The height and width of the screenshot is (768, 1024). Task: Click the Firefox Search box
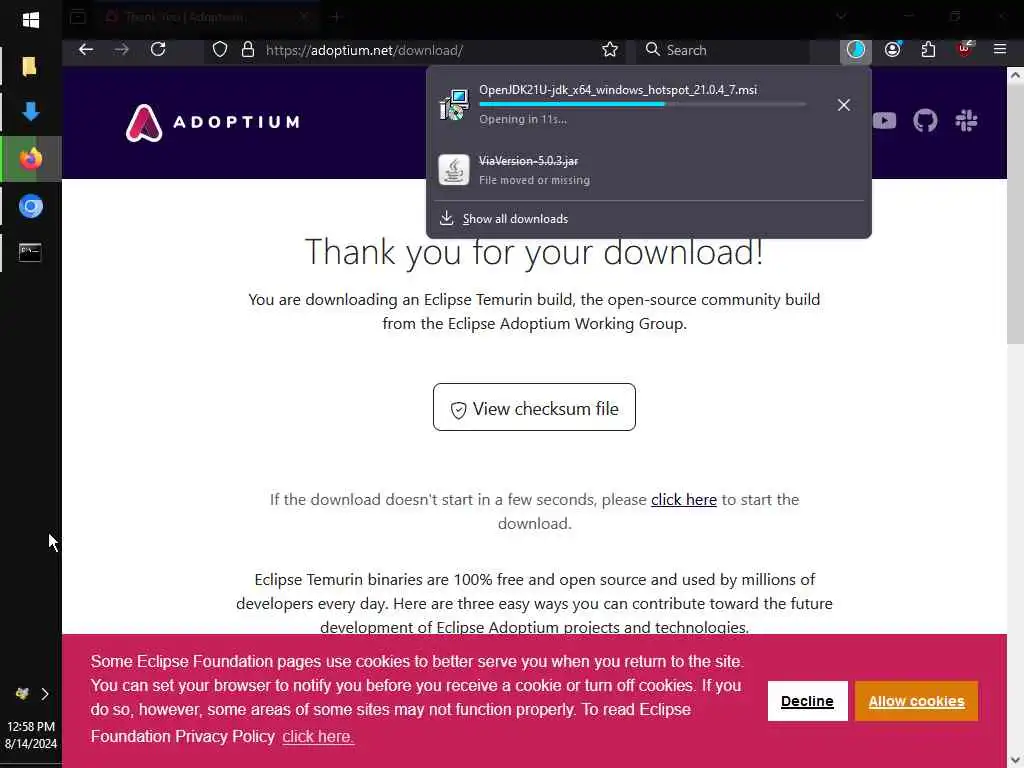pos(723,50)
